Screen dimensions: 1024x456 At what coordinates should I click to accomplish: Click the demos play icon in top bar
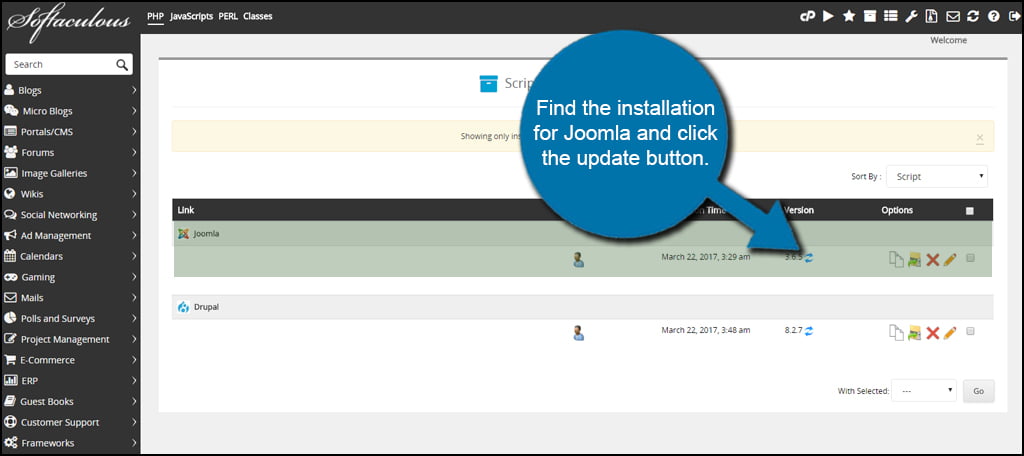point(828,16)
